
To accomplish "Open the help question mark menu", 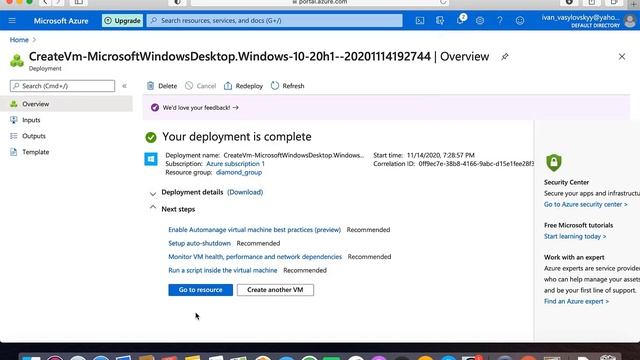I will pos(500,20).
